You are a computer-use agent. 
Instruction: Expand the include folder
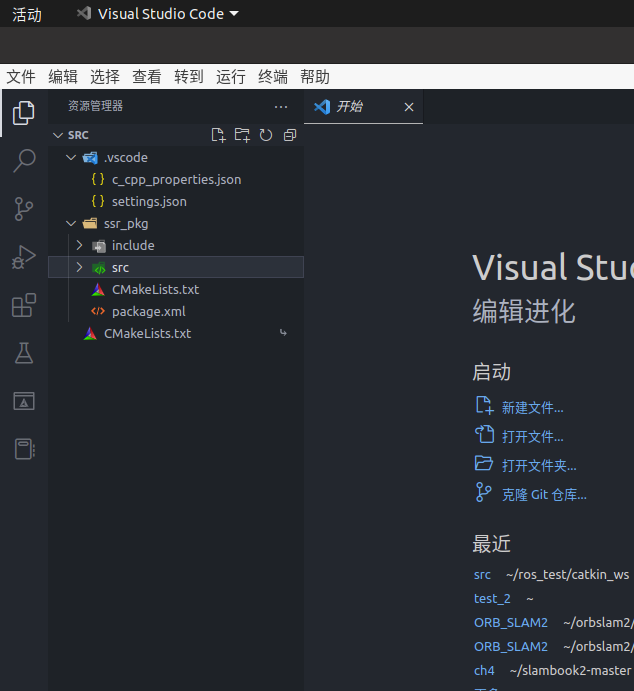tap(79, 245)
